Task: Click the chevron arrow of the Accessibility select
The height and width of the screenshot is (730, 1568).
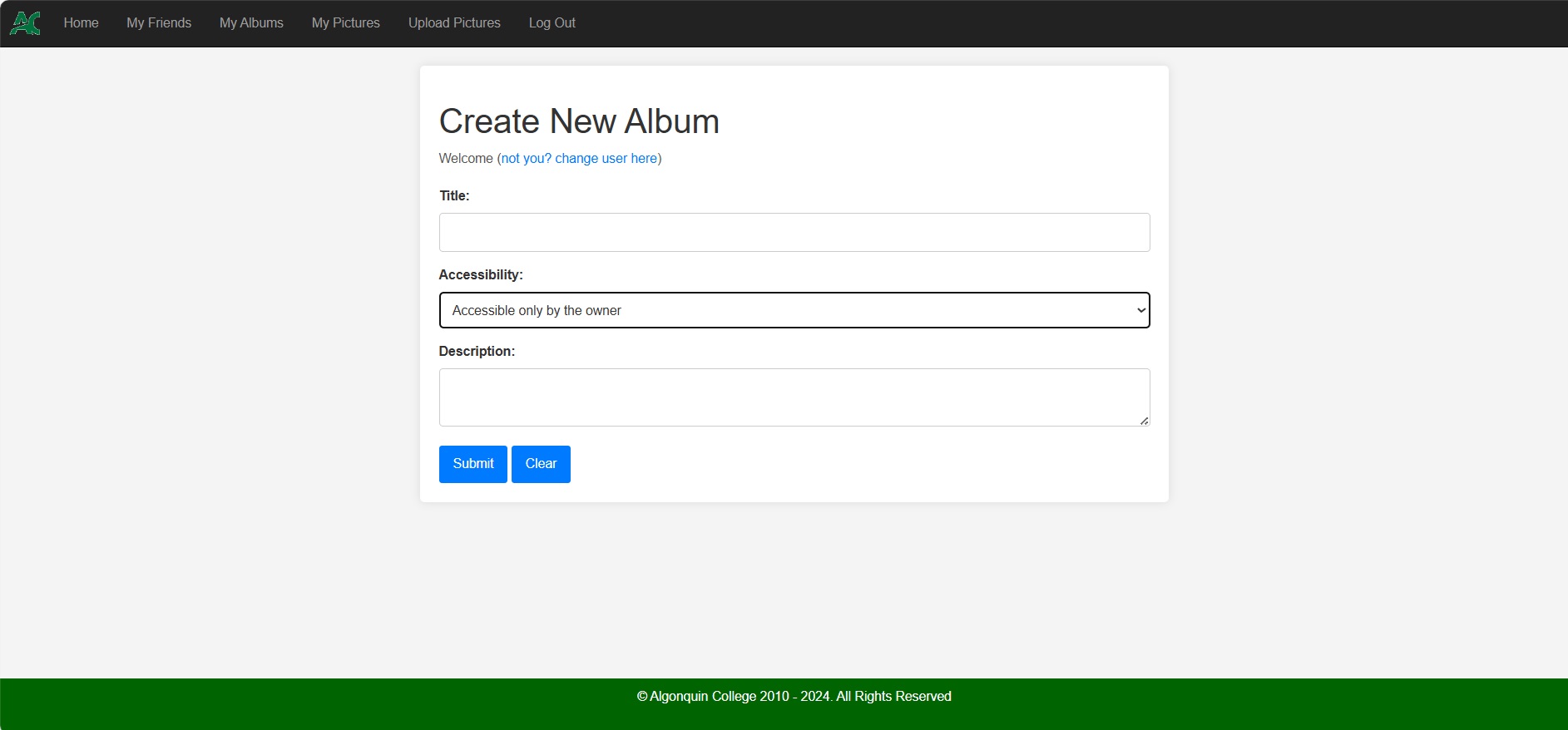Action: tap(1140, 310)
